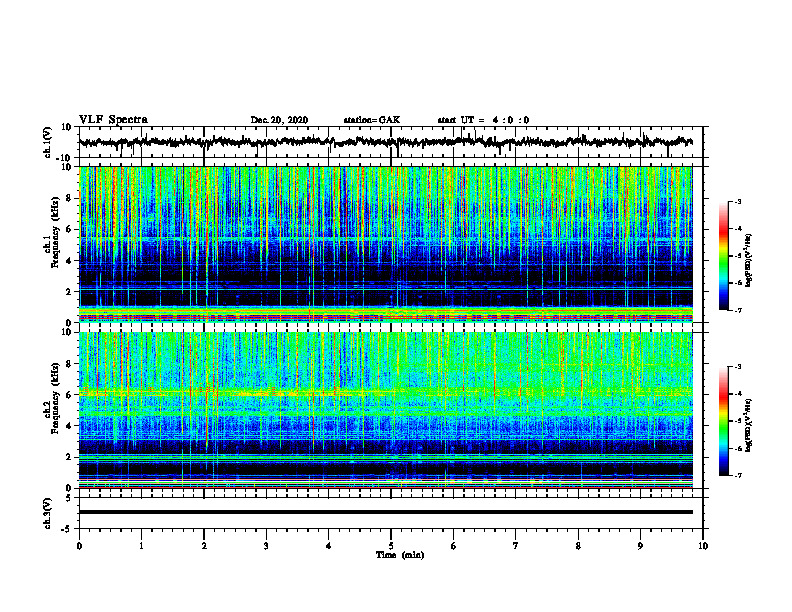Click the "station=GAK" header label

(x=372, y=120)
